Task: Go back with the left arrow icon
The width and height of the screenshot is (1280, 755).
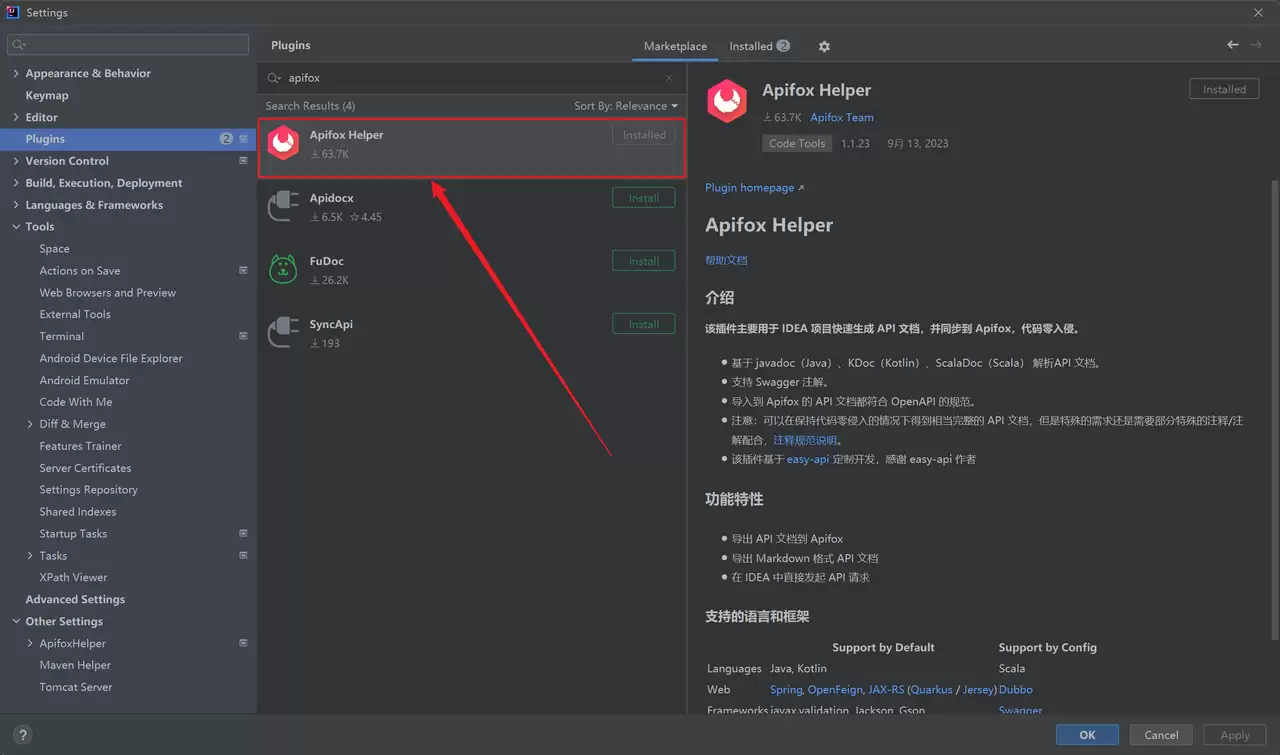Action: coord(1232,45)
